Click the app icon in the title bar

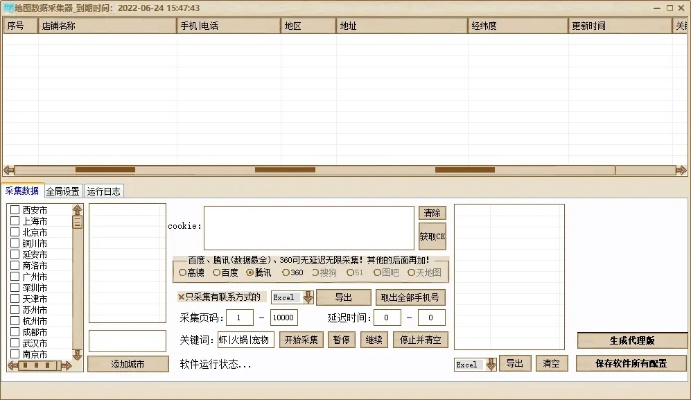pyautogui.click(x=8, y=7)
